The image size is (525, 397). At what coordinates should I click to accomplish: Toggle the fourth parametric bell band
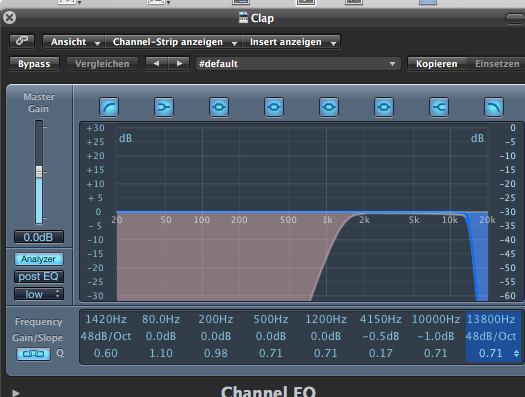click(x=384, y=107)
